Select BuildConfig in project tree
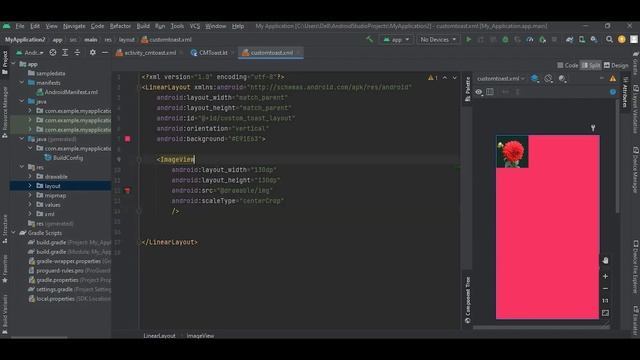 point(64,158)
